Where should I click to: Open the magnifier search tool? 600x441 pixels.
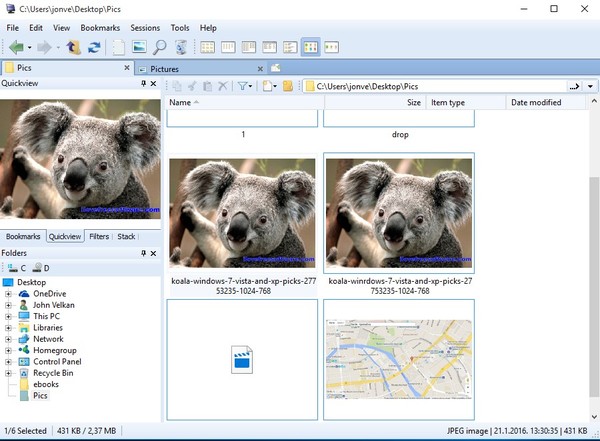pos(159,47)
